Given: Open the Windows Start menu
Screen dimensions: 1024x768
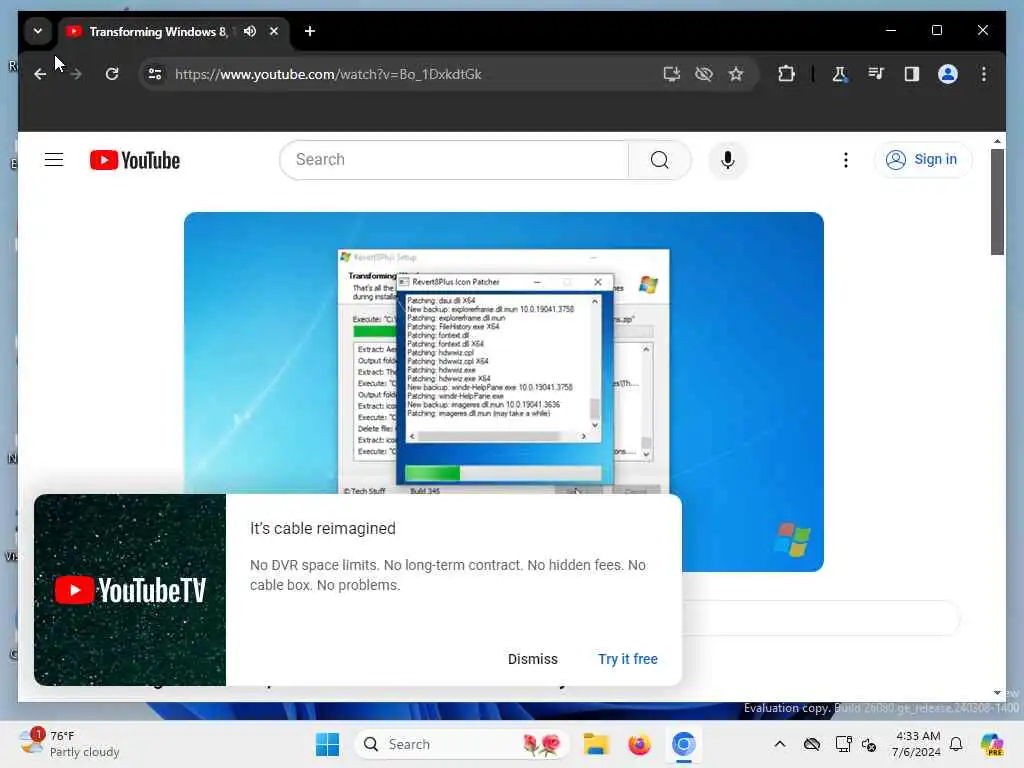Looking at the screenshot, I should coord(327,744).
